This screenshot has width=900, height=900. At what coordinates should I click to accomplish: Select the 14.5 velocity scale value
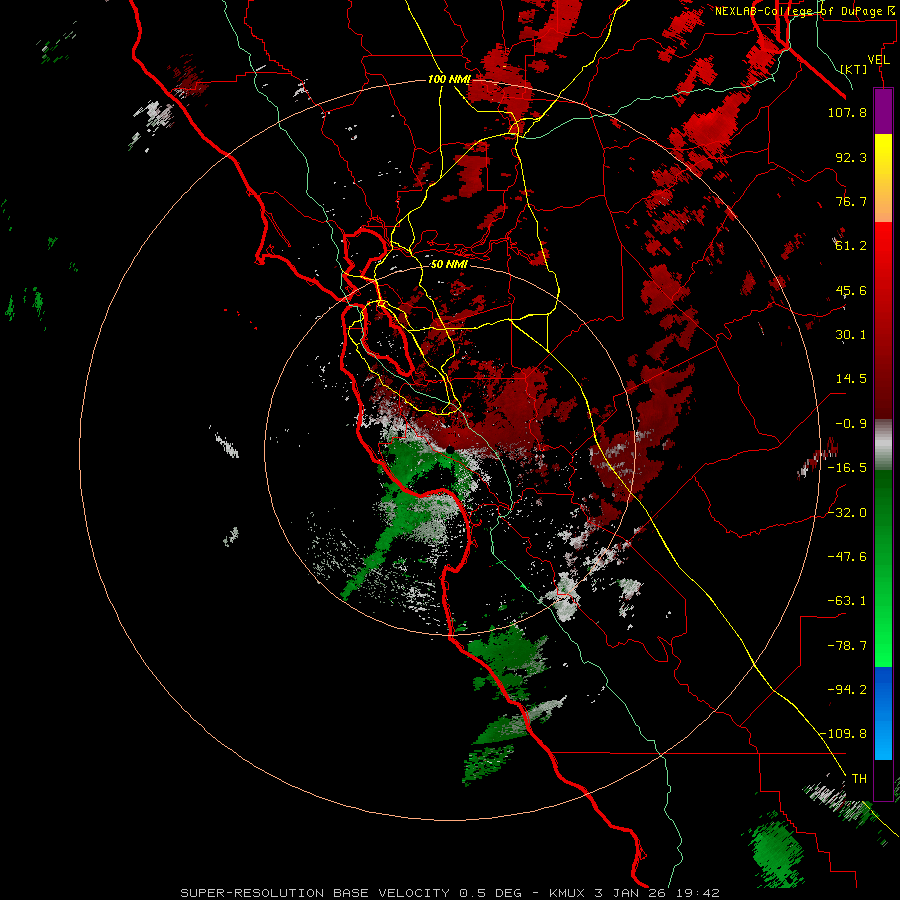(851, 379)
